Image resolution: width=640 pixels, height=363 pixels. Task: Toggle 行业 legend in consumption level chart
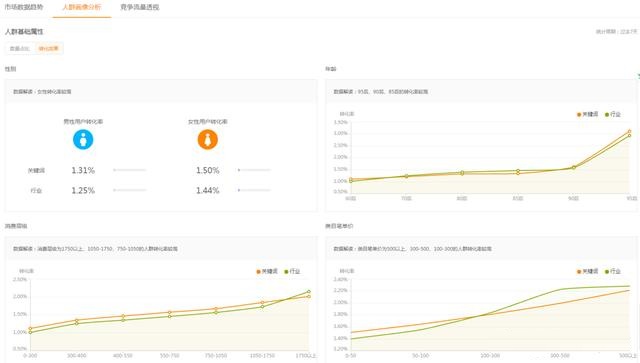coord(292,271)
